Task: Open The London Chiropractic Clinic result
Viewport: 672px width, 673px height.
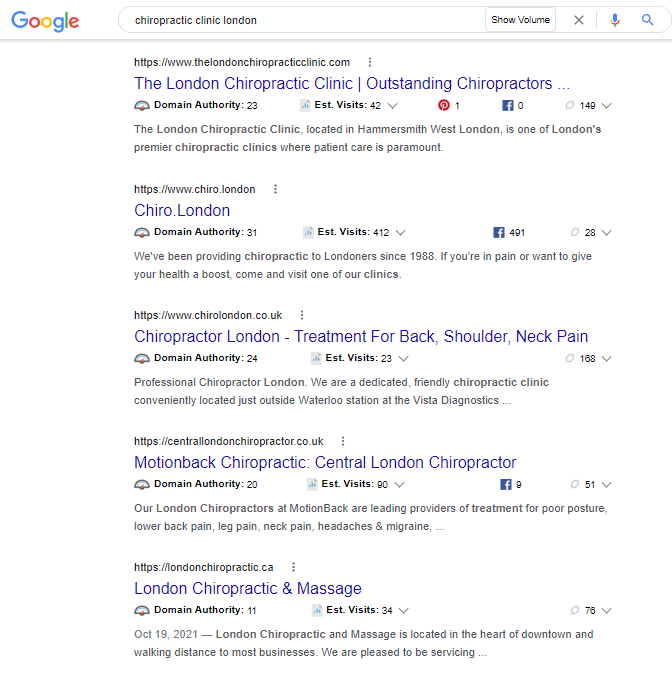Action: pos(352,83)
